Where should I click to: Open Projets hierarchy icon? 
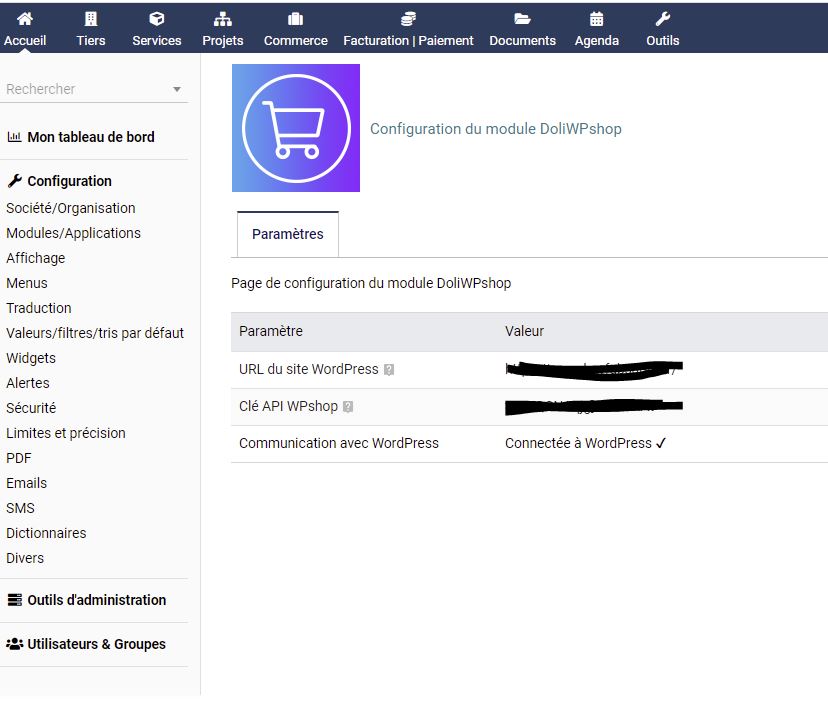[x=223, y=19]
